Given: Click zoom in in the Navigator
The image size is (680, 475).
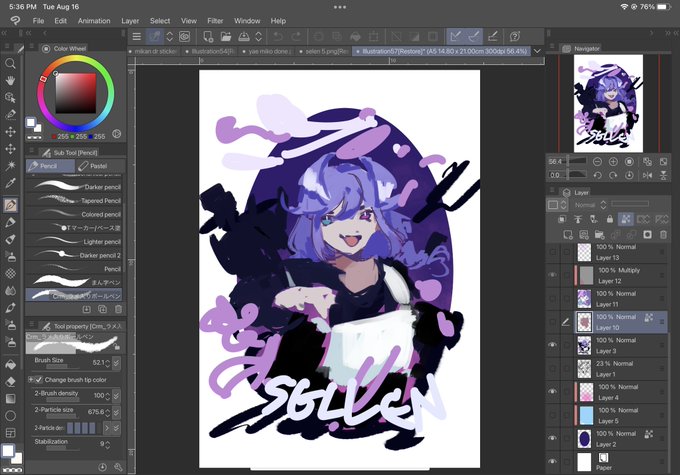Looking at the screenshot, I should pos(613,162).
